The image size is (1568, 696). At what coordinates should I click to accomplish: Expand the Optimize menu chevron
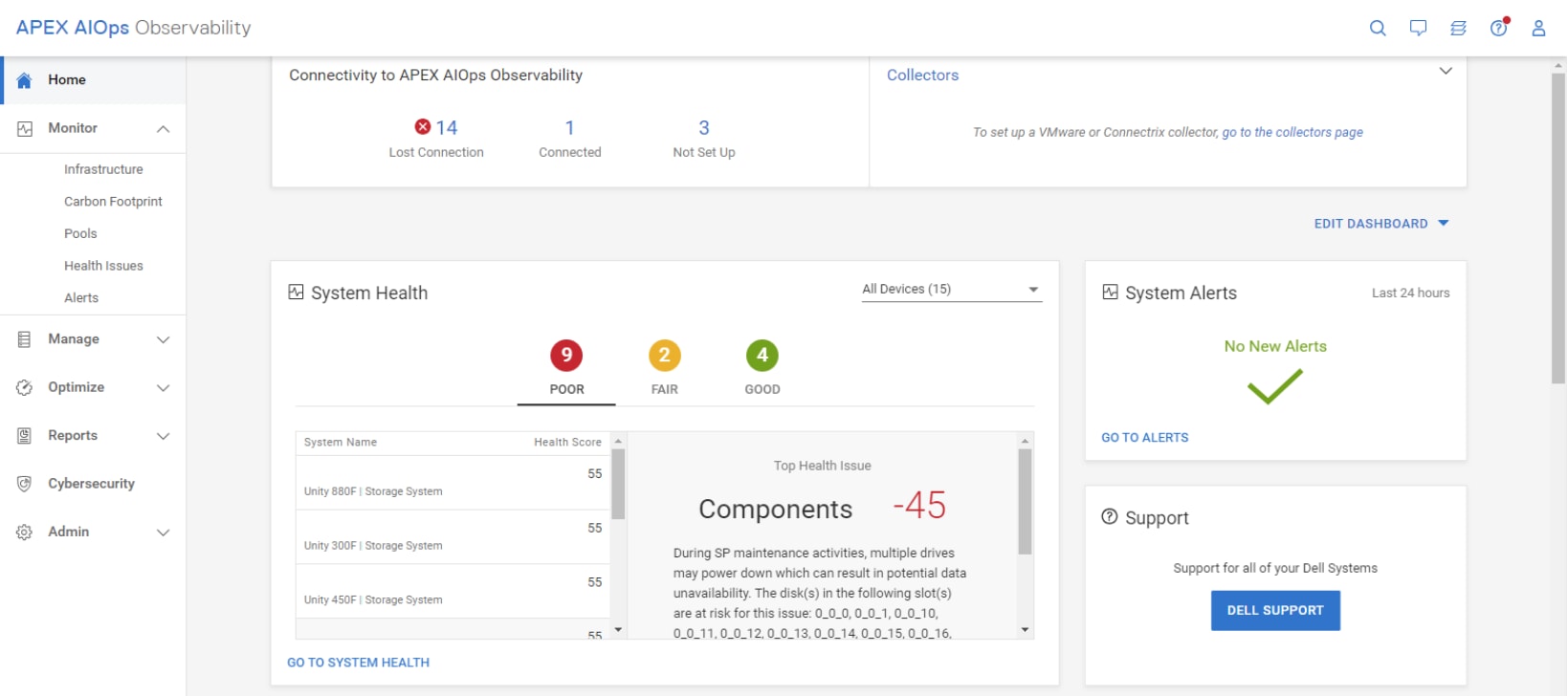164,388
